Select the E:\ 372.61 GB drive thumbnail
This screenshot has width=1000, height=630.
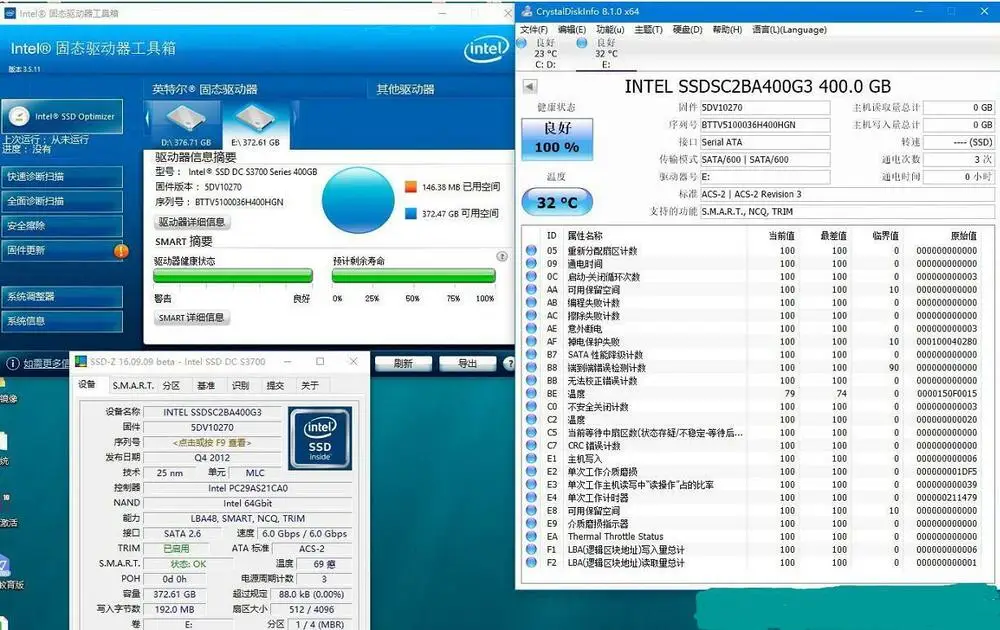[255, 125]
